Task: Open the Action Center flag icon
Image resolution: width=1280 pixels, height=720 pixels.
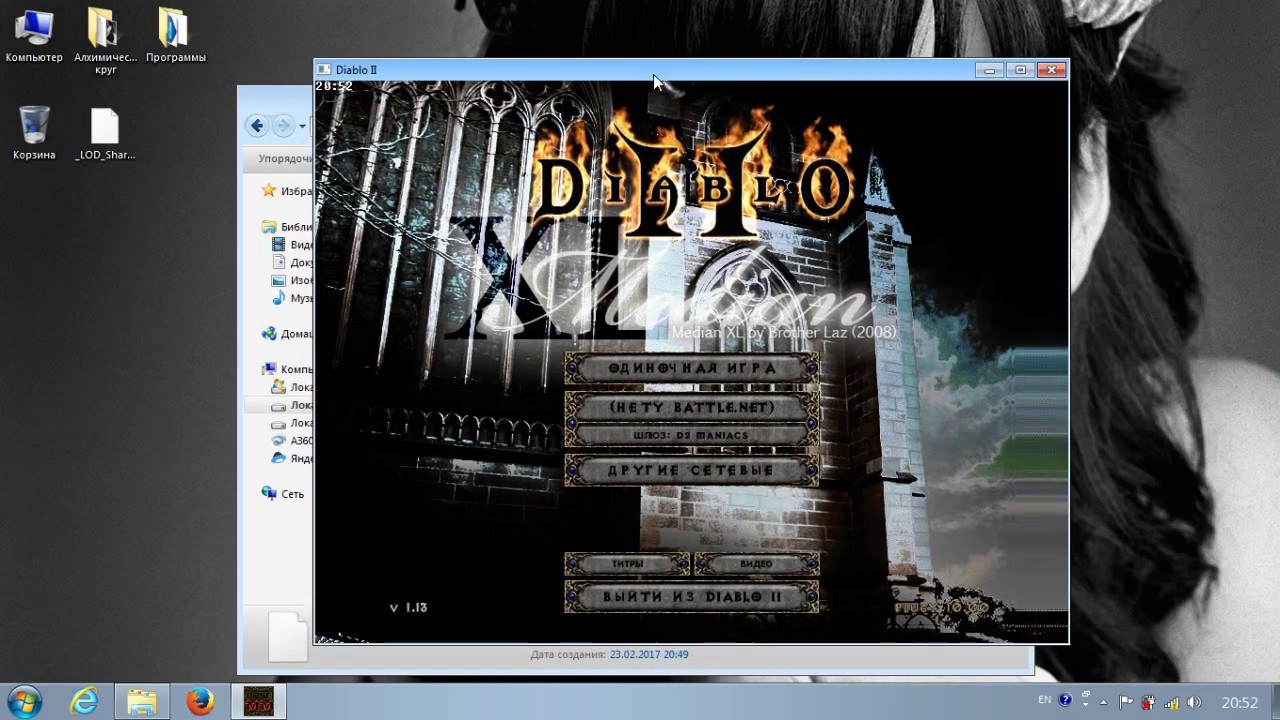Action: [x=1126, y=702]
